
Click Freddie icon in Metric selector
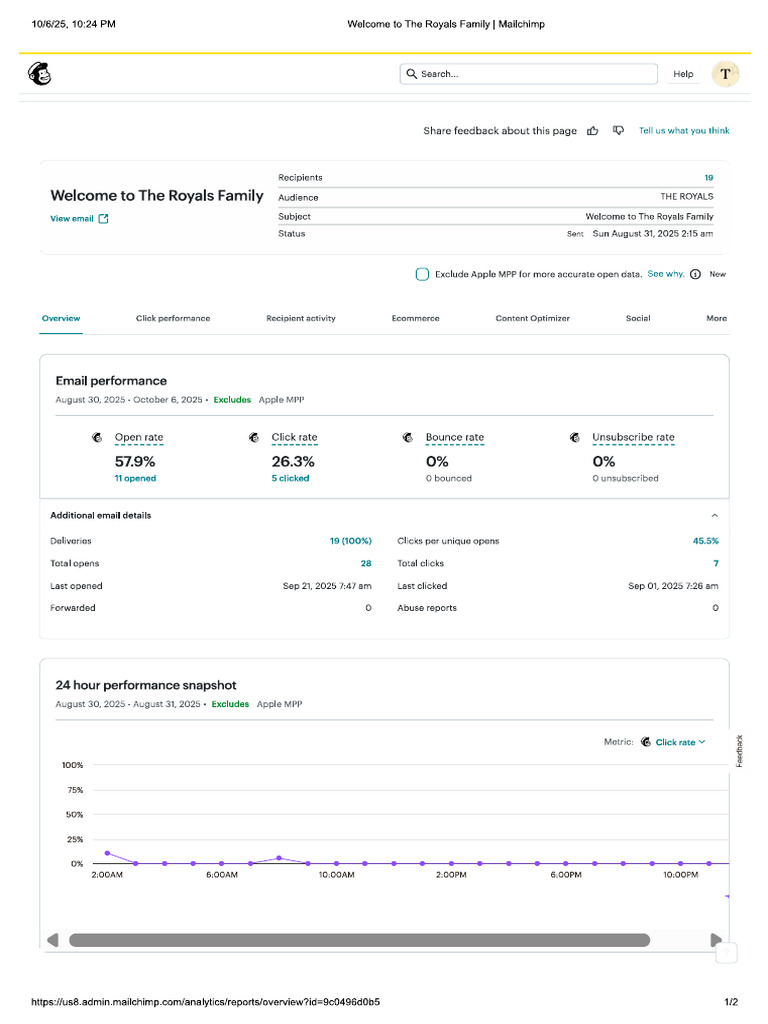tap(645, 742)
